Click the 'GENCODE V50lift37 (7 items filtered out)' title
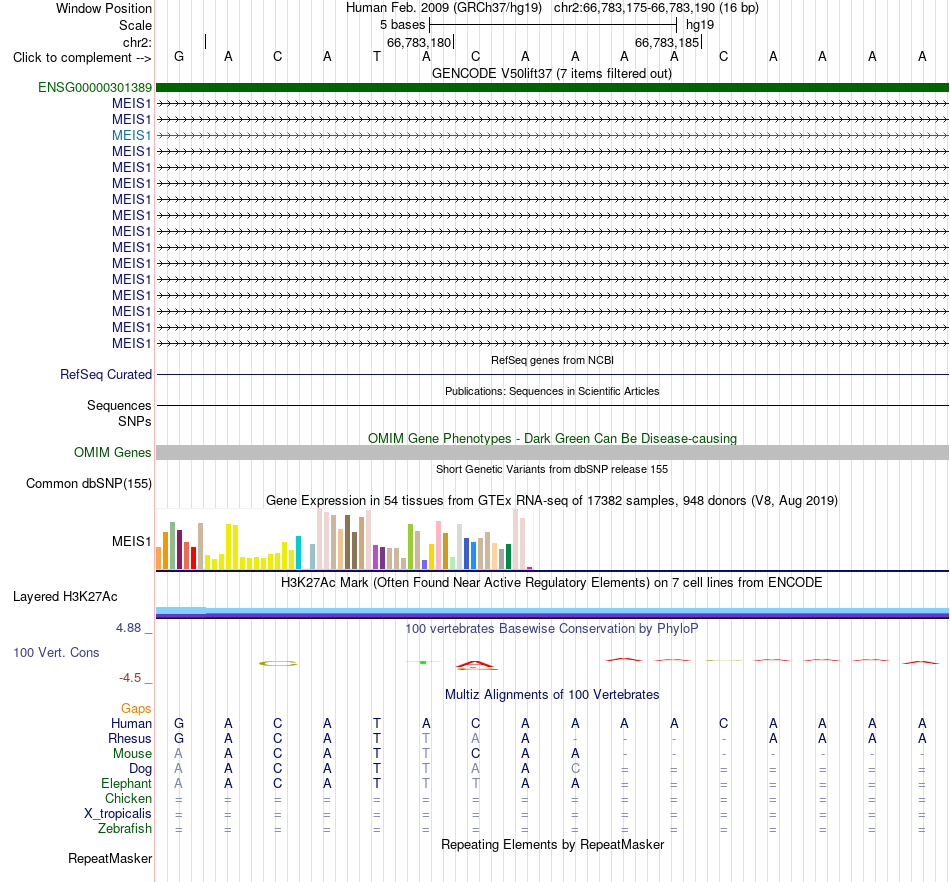Screen dimensions: 950x882 click(x=552, y=74)
